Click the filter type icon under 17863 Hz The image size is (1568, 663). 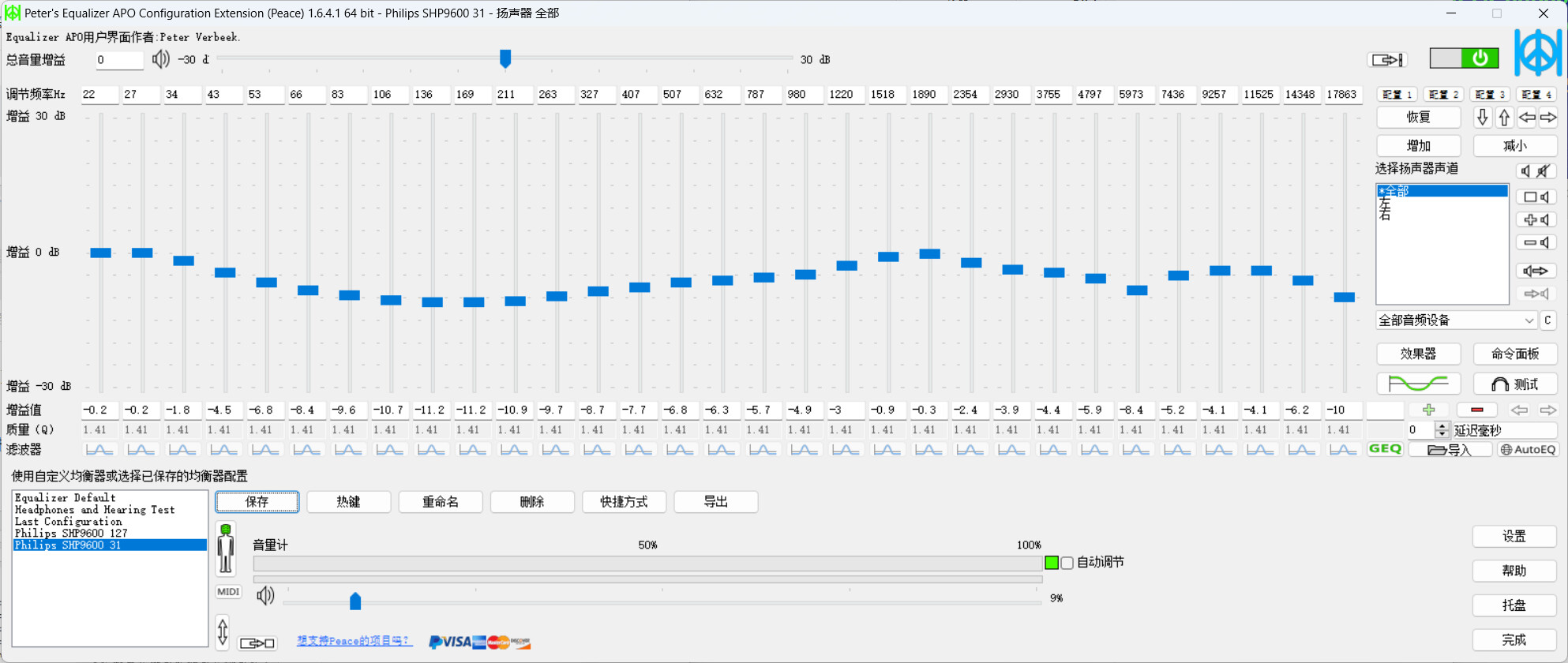pyautogui.click(x=1343, y=449)
